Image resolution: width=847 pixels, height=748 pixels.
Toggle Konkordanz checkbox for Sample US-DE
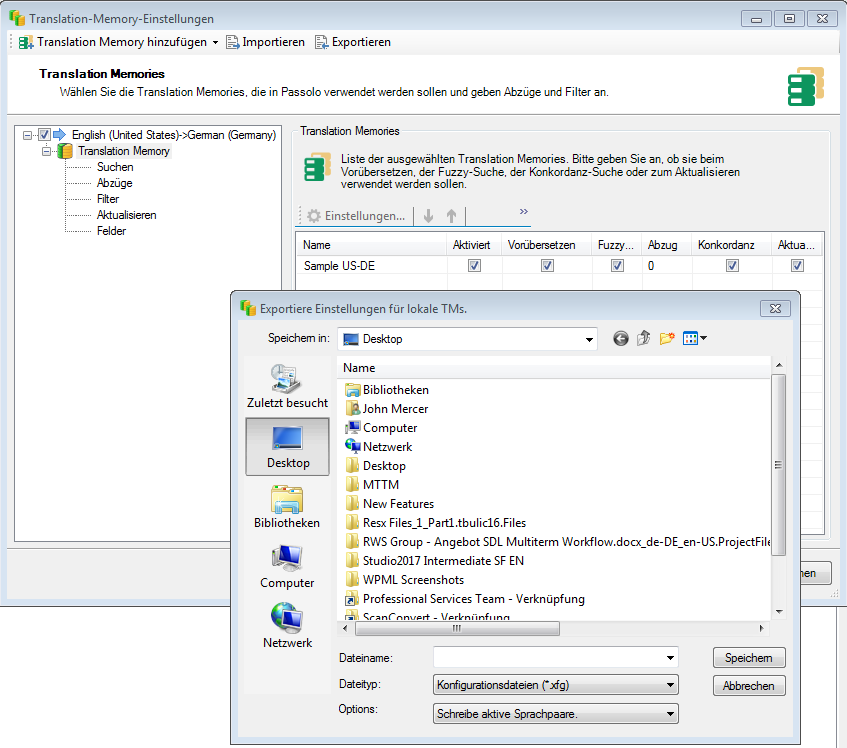tap(732, 266)
